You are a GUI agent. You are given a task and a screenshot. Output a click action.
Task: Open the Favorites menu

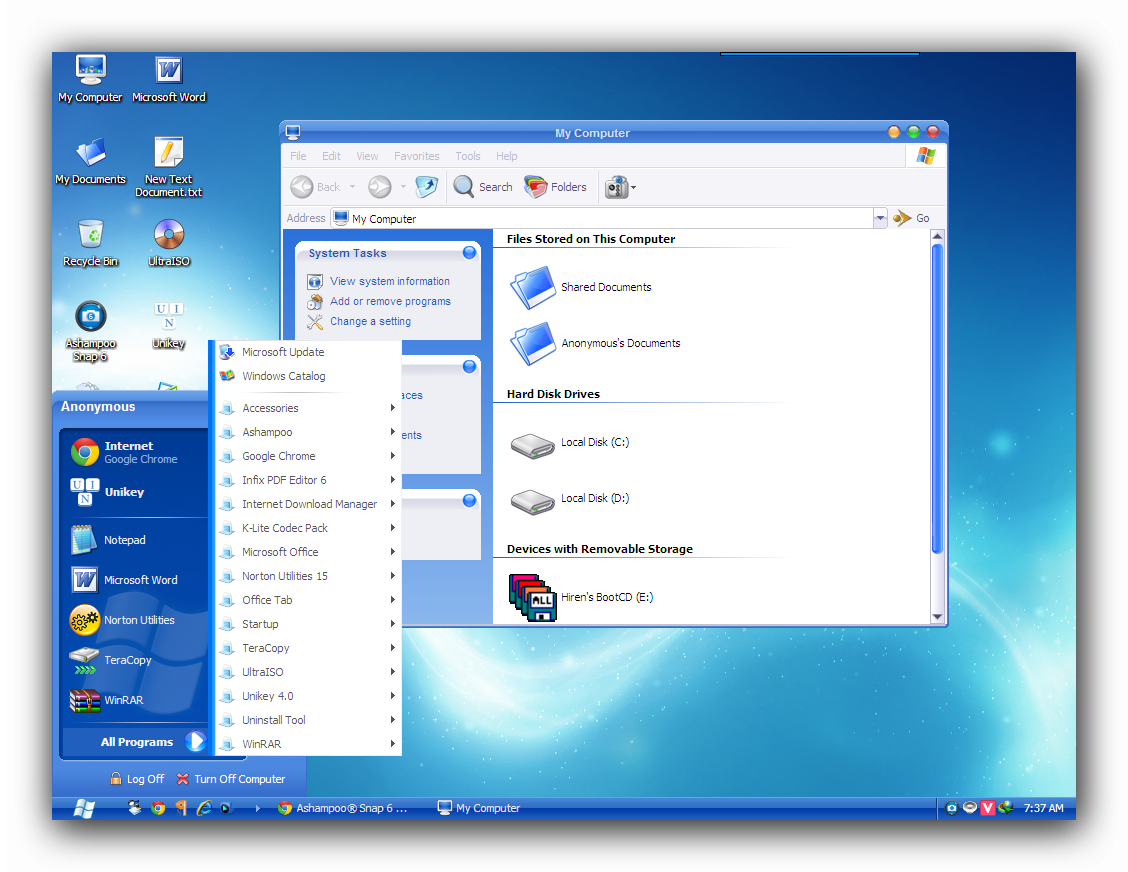[x=417, y=156]
